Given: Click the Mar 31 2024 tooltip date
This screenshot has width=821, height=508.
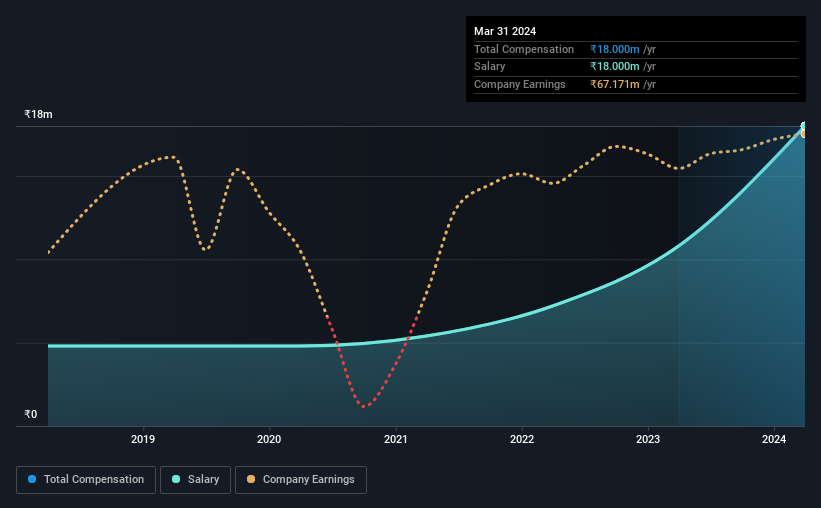Looking at the screenshot, I should click(505, 31).
